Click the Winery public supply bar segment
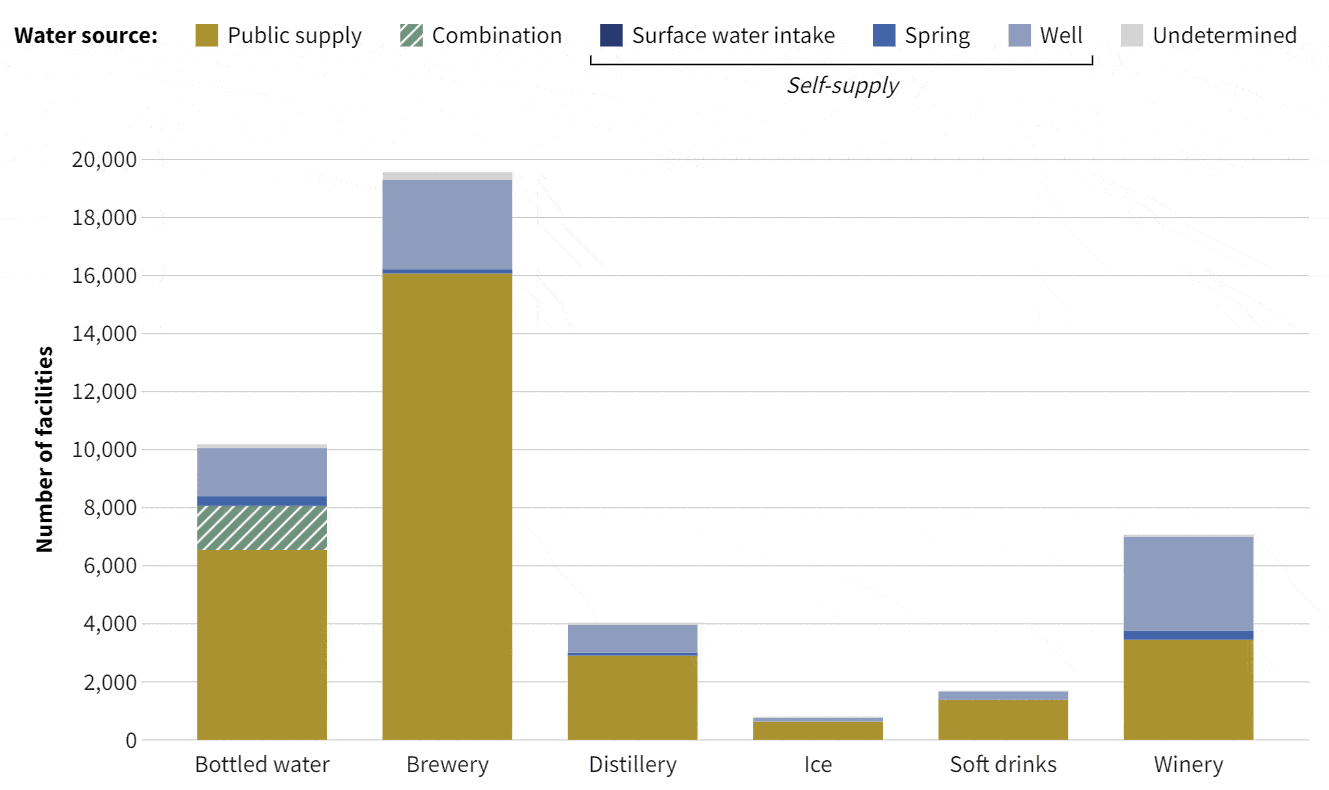This screenshot has height=790, width=1329. point(1188,690)
